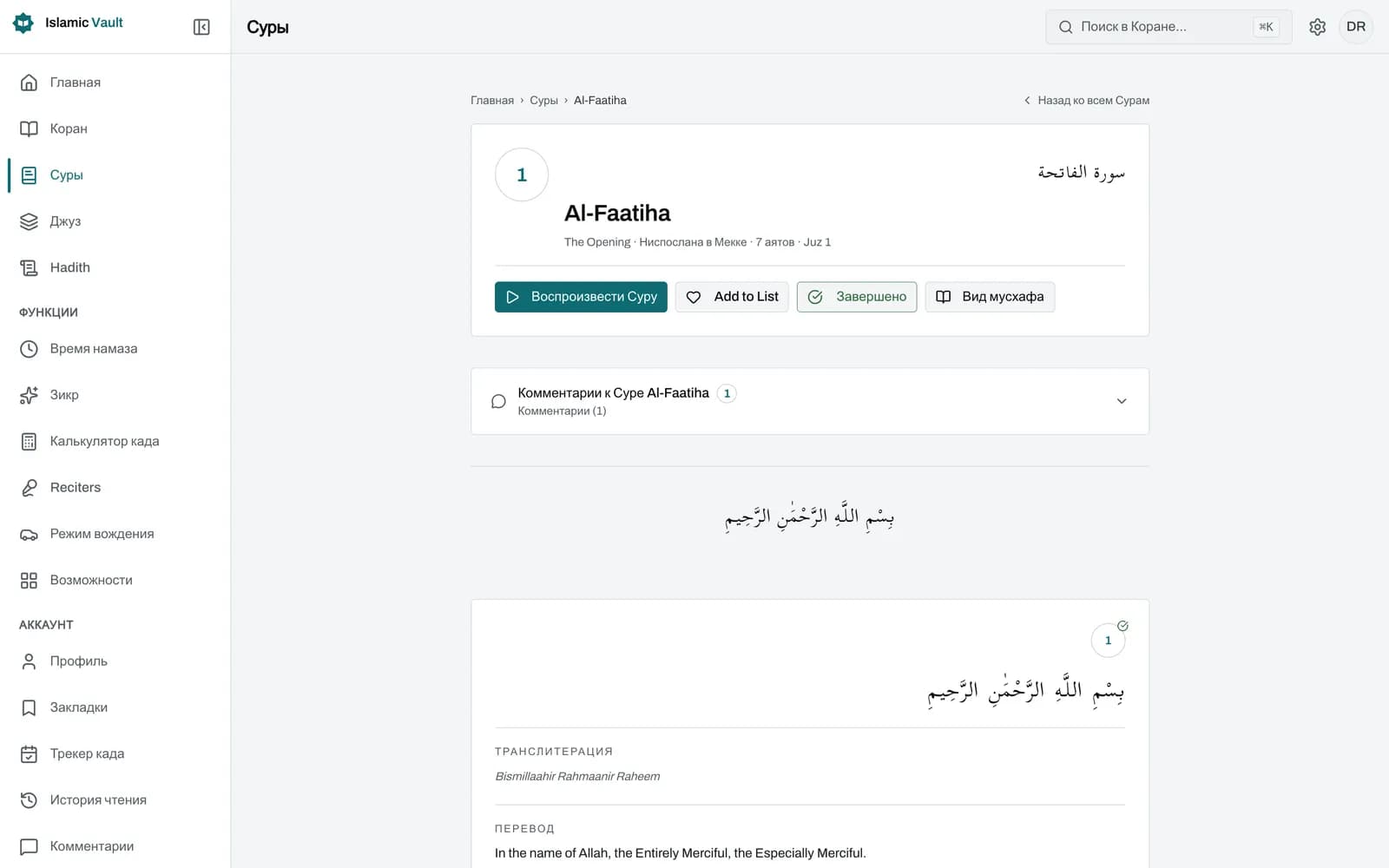Open the Вид мусхафа view button
1389x868 pixels.
coord(990,297)
